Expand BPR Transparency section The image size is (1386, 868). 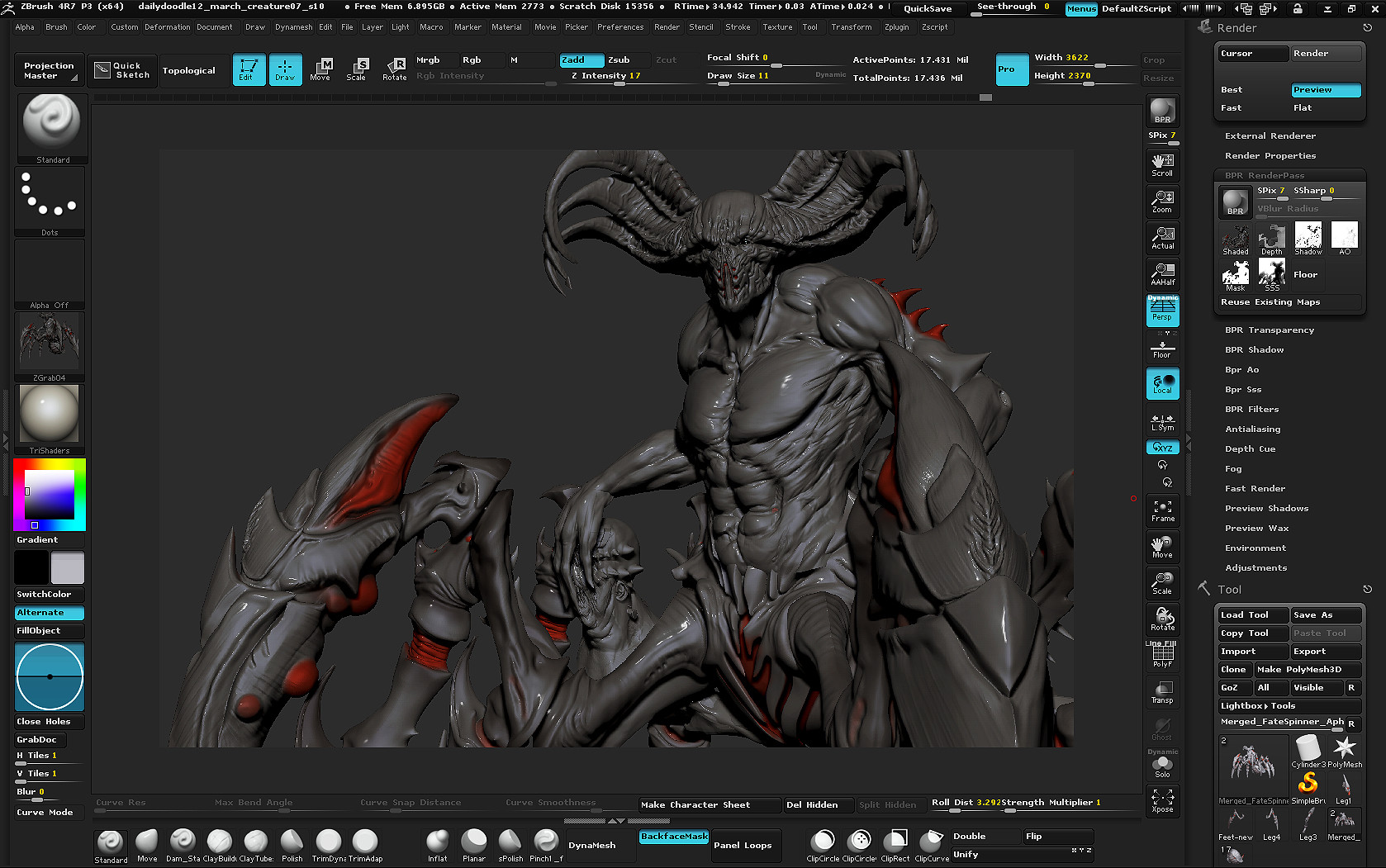[x=1270, y=330]
